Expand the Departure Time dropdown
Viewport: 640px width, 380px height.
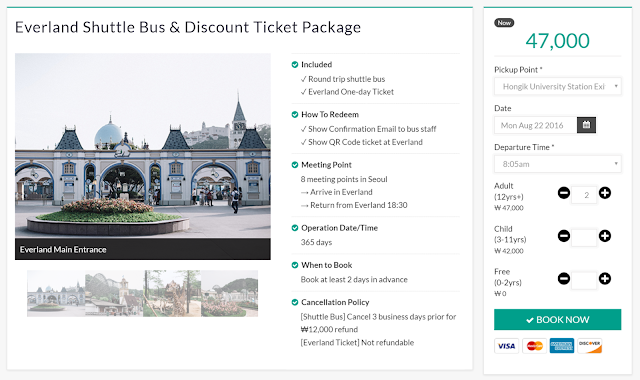[x=558, y=164]
